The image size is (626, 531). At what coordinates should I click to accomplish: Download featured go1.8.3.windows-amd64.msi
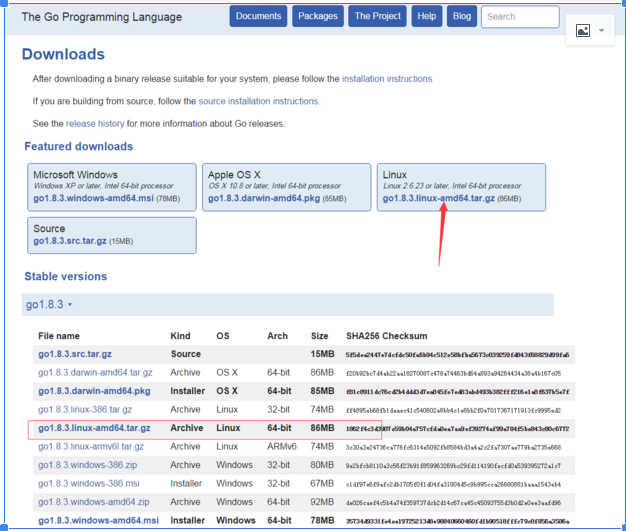(x=93, y=199)
